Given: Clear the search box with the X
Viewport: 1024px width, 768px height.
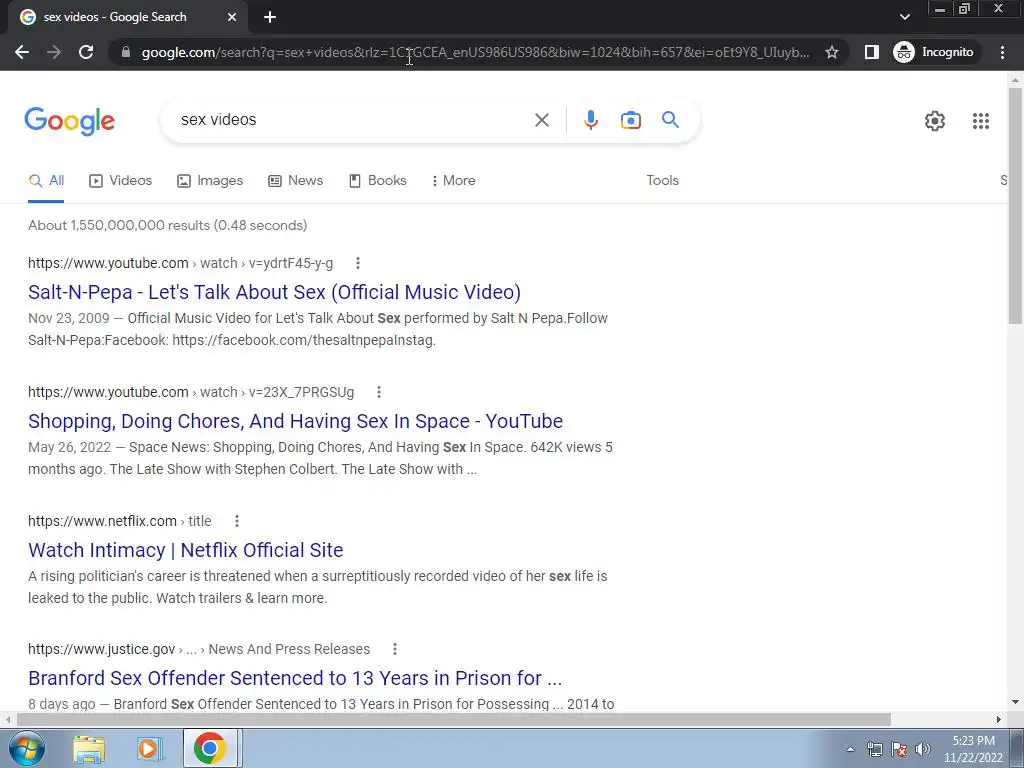Looking at the screenshot, I should [541, 120].
